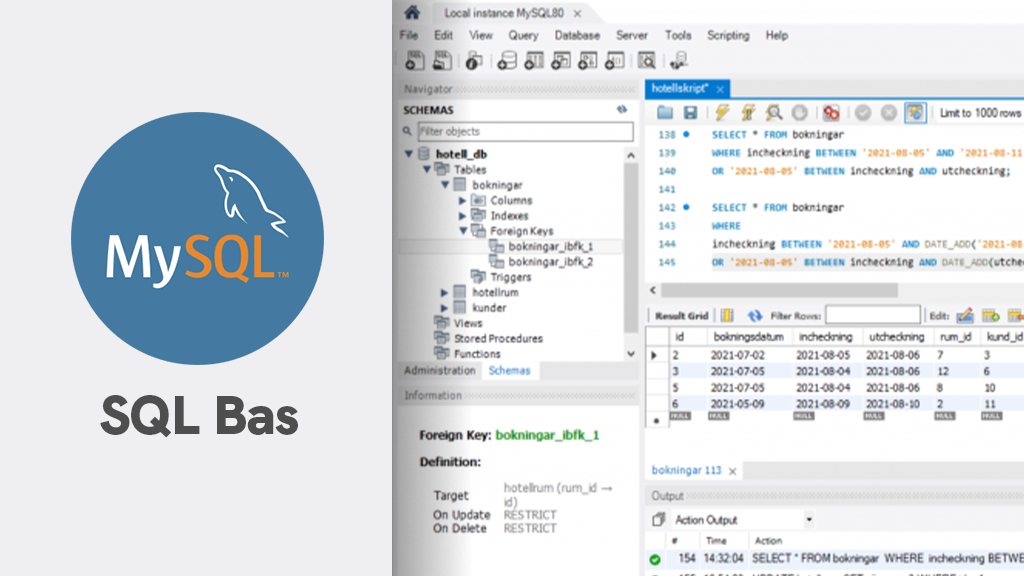This screenshot has height=576, width=1024.
Task: Select the bokningar 113 result tab
Action: (x=686, y=470)
